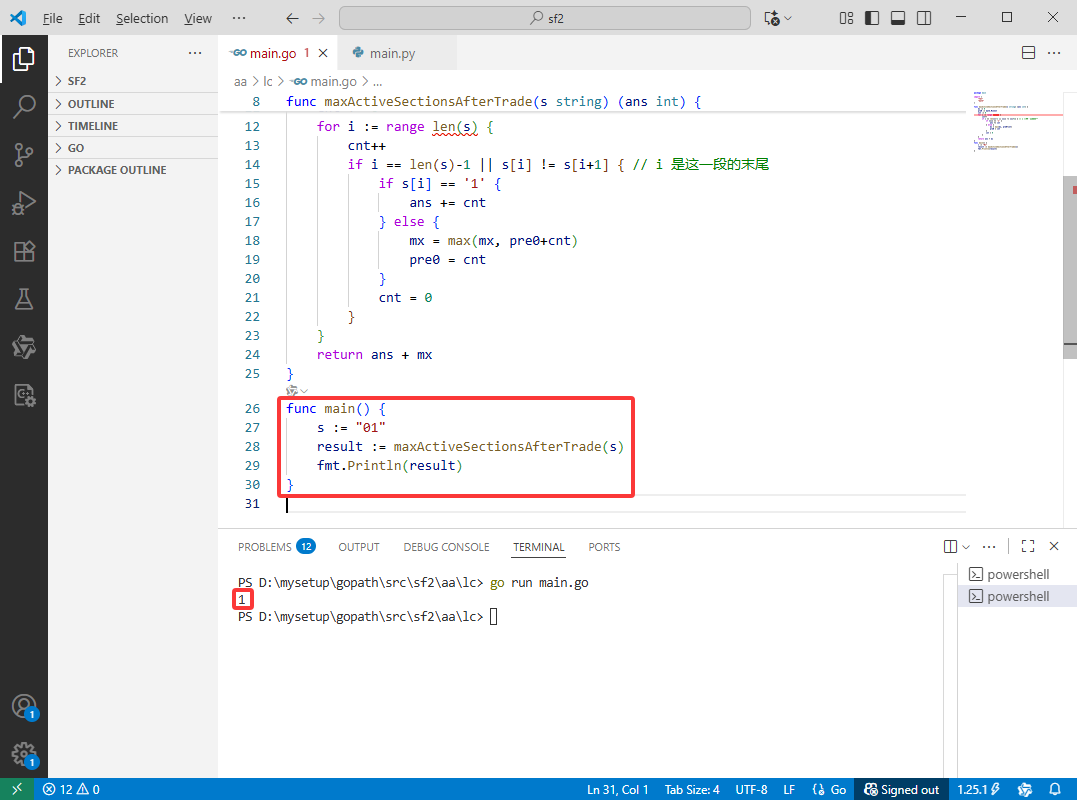Viewport: 1077px width, 800px height.
Task: Close the terminal panel
Action: click(x=1054, y=547)
